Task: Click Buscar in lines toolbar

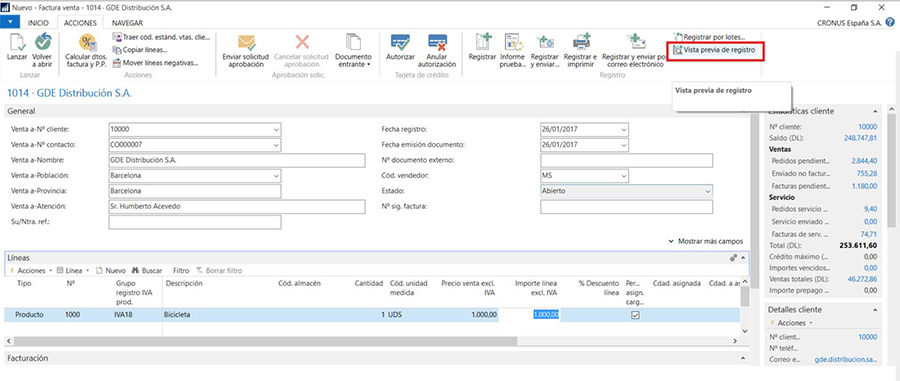Action: tap(148, 270)
